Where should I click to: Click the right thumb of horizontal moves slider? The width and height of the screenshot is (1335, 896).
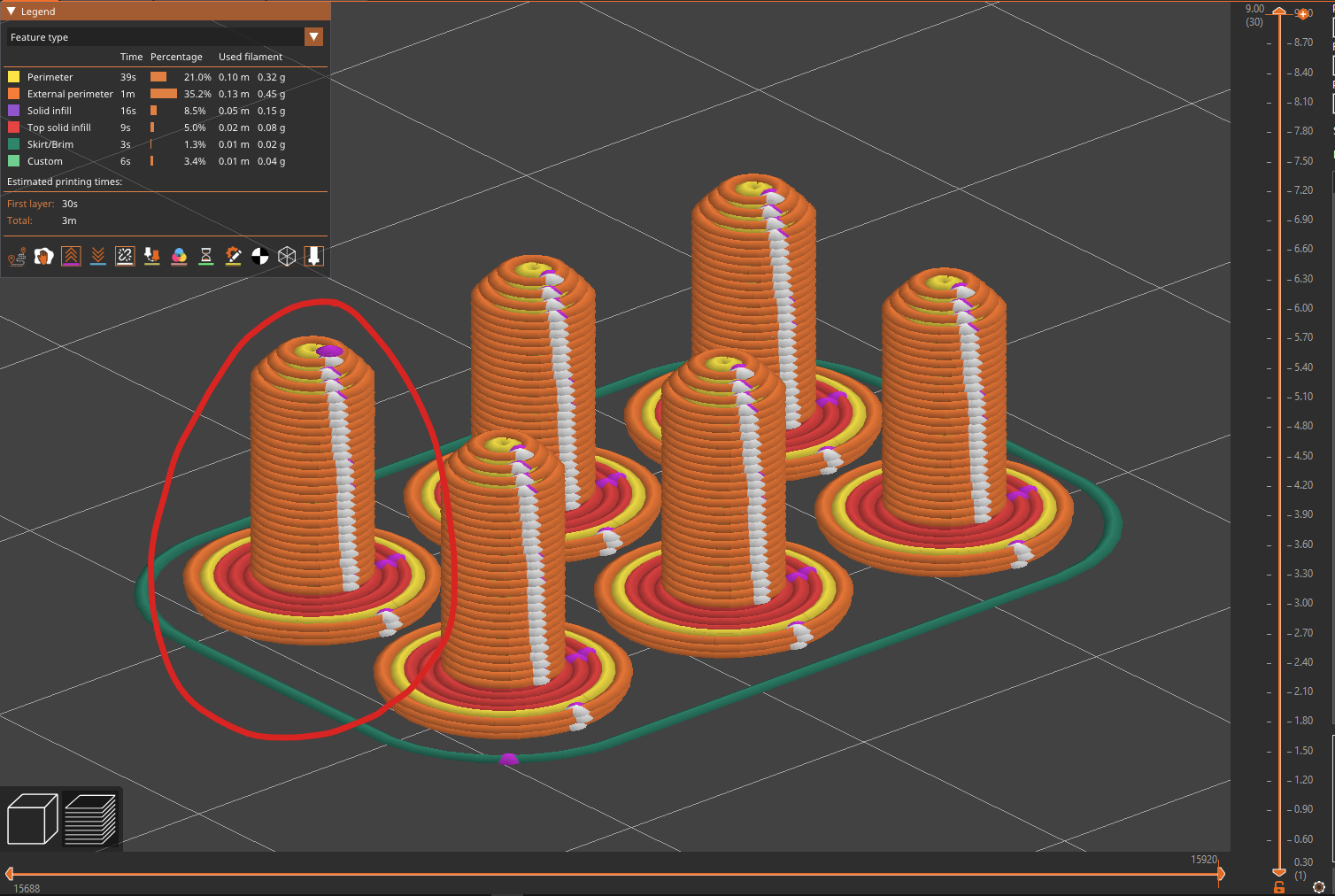[1221, 874]
